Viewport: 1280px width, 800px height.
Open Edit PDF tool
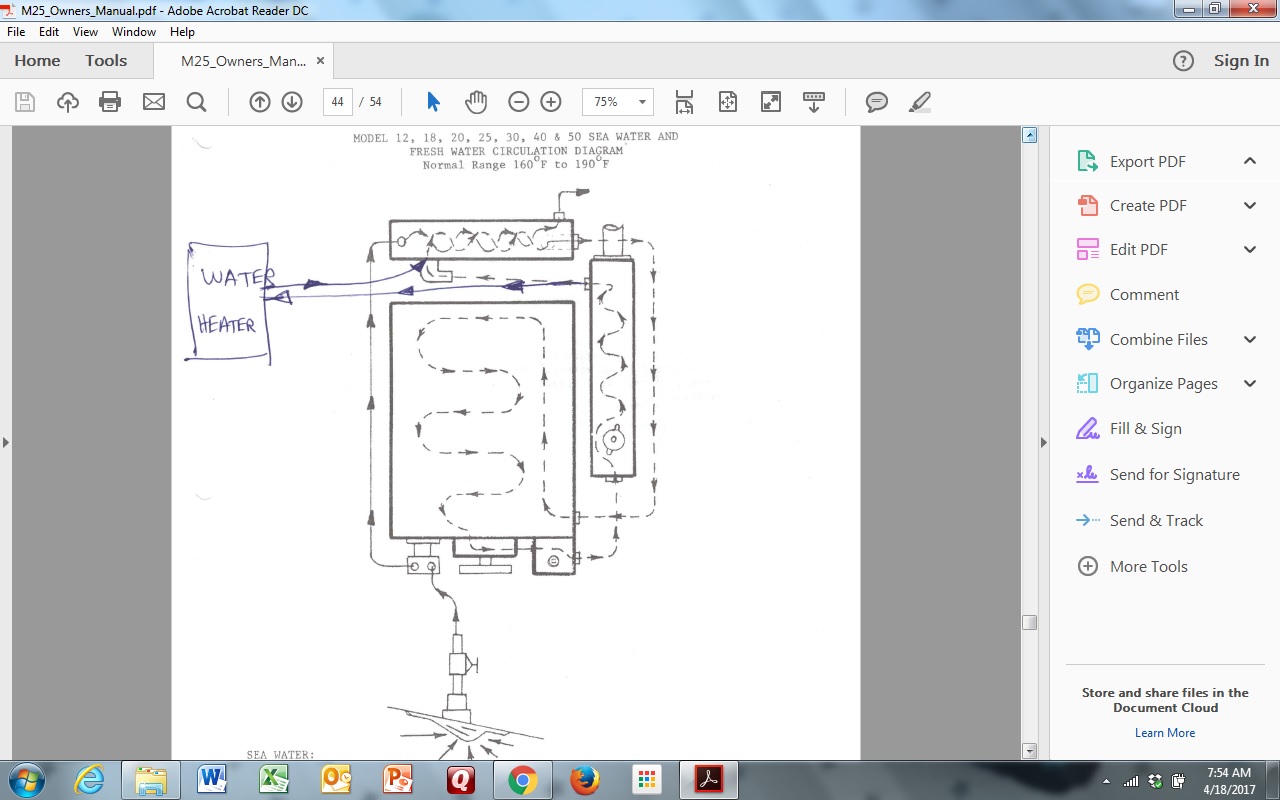point(1138,249)
